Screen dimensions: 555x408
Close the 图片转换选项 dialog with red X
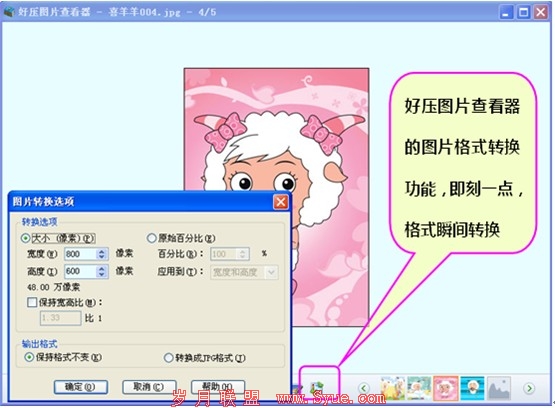[281, 202]
